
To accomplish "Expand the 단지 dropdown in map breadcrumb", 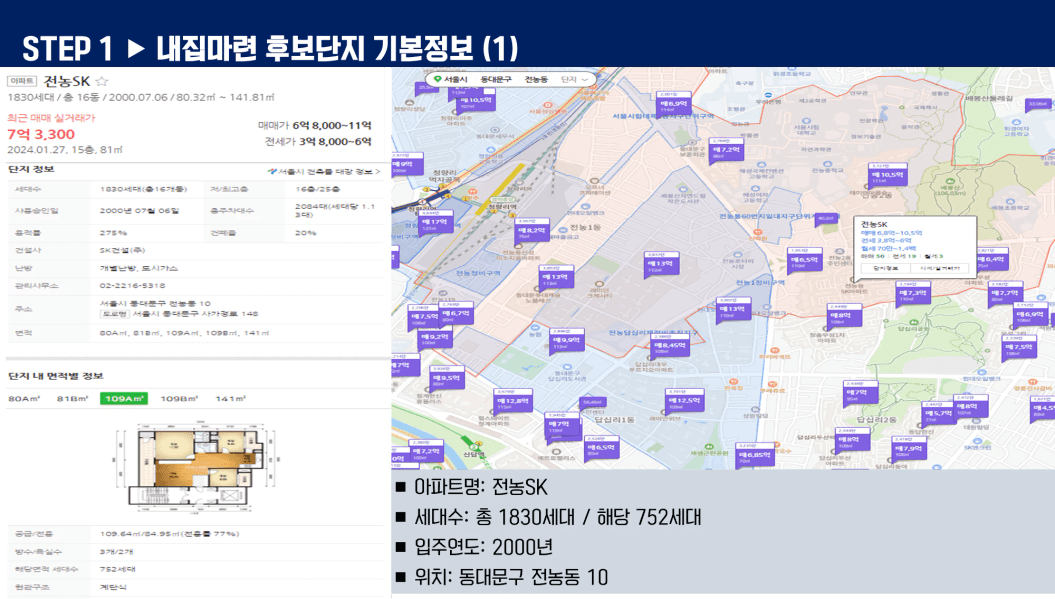I will [x=575, y=79].
